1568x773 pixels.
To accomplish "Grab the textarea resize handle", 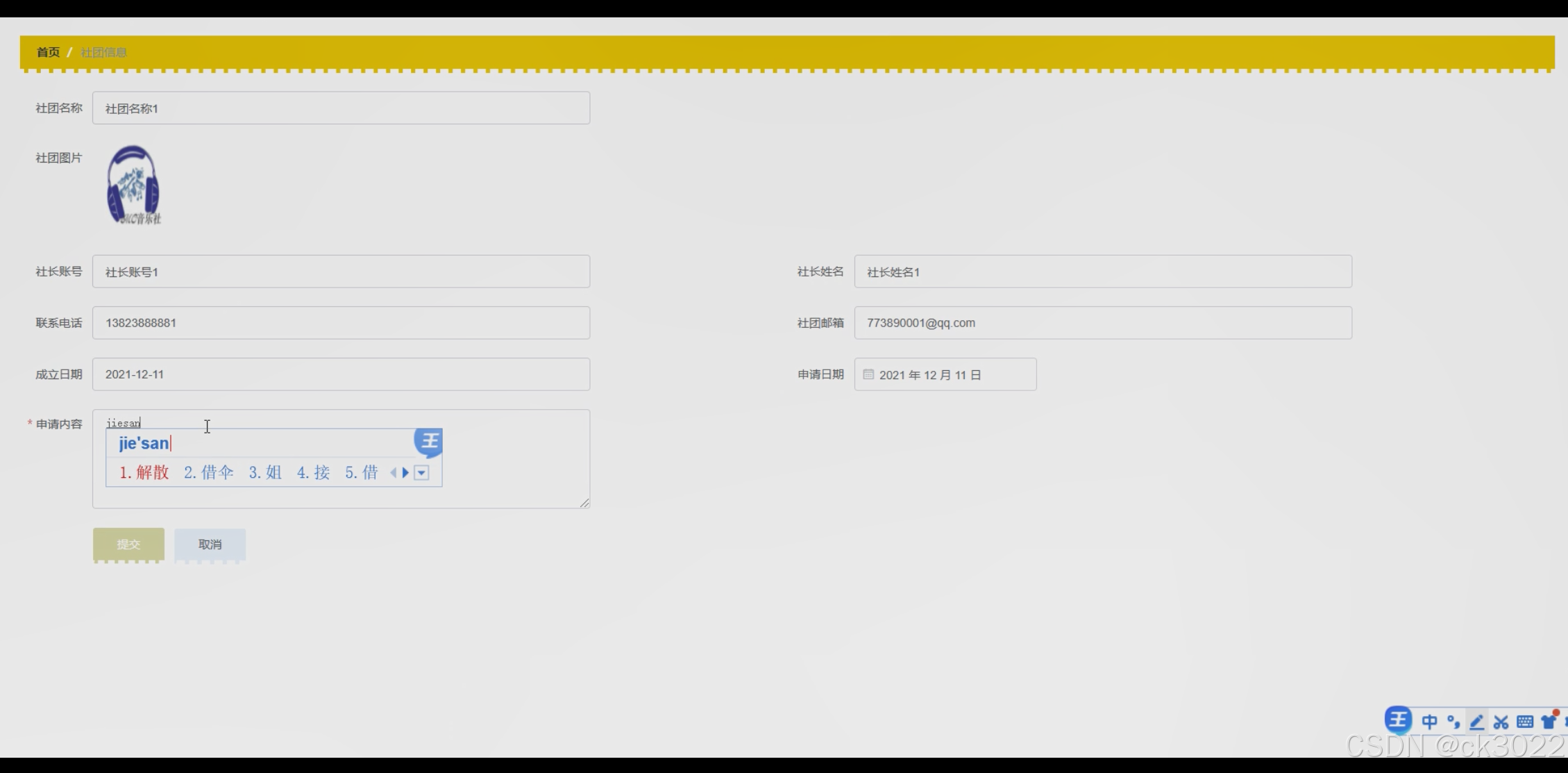I will tap(584, 503).
